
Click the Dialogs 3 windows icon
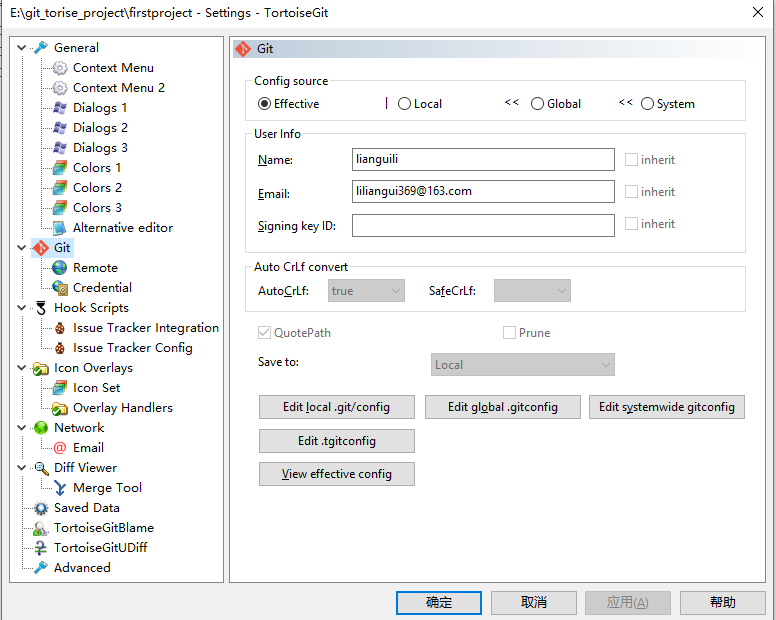coord(60,147)
